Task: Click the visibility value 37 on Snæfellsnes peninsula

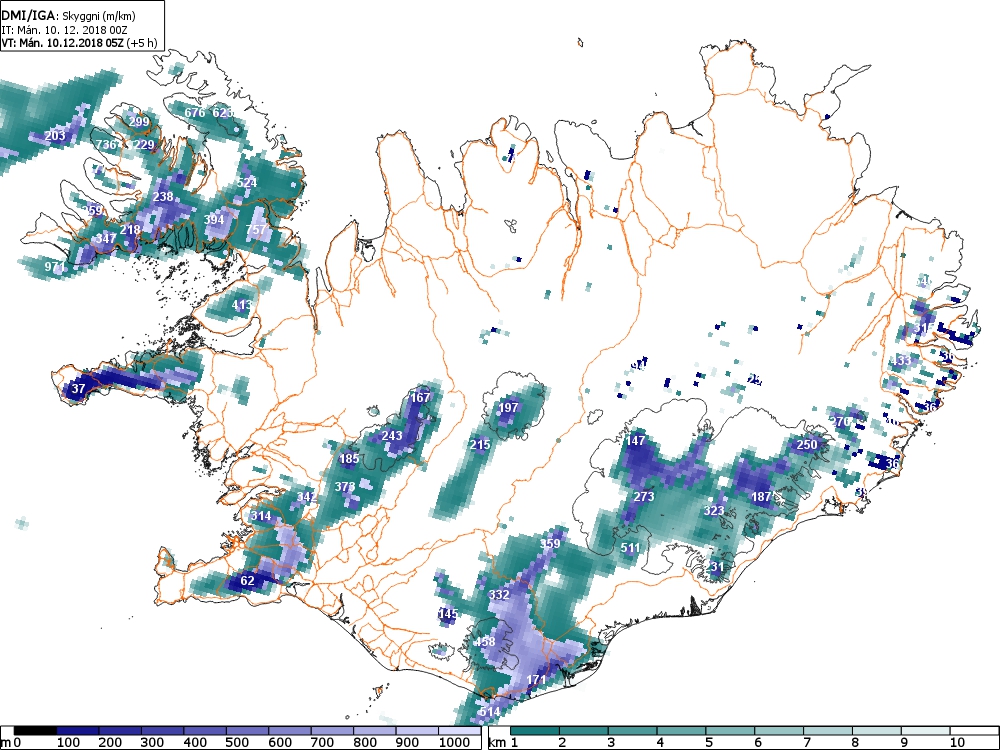Action: (78, 388)
